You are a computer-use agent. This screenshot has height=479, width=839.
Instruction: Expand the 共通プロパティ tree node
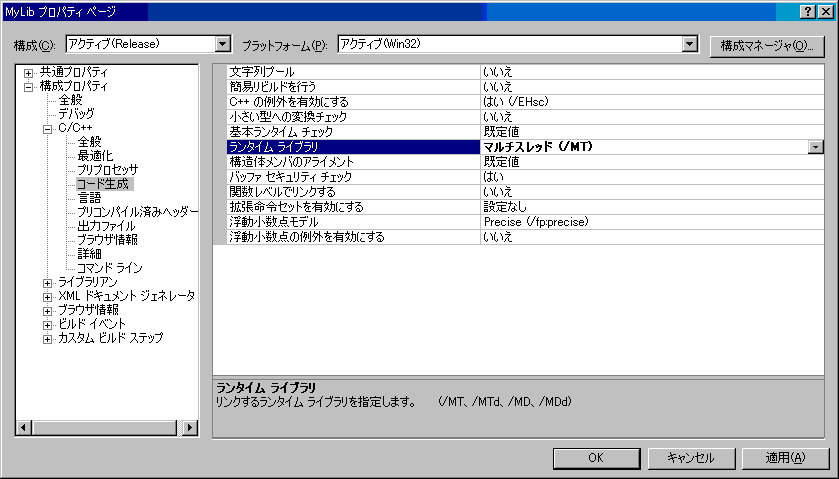point(29,73)
